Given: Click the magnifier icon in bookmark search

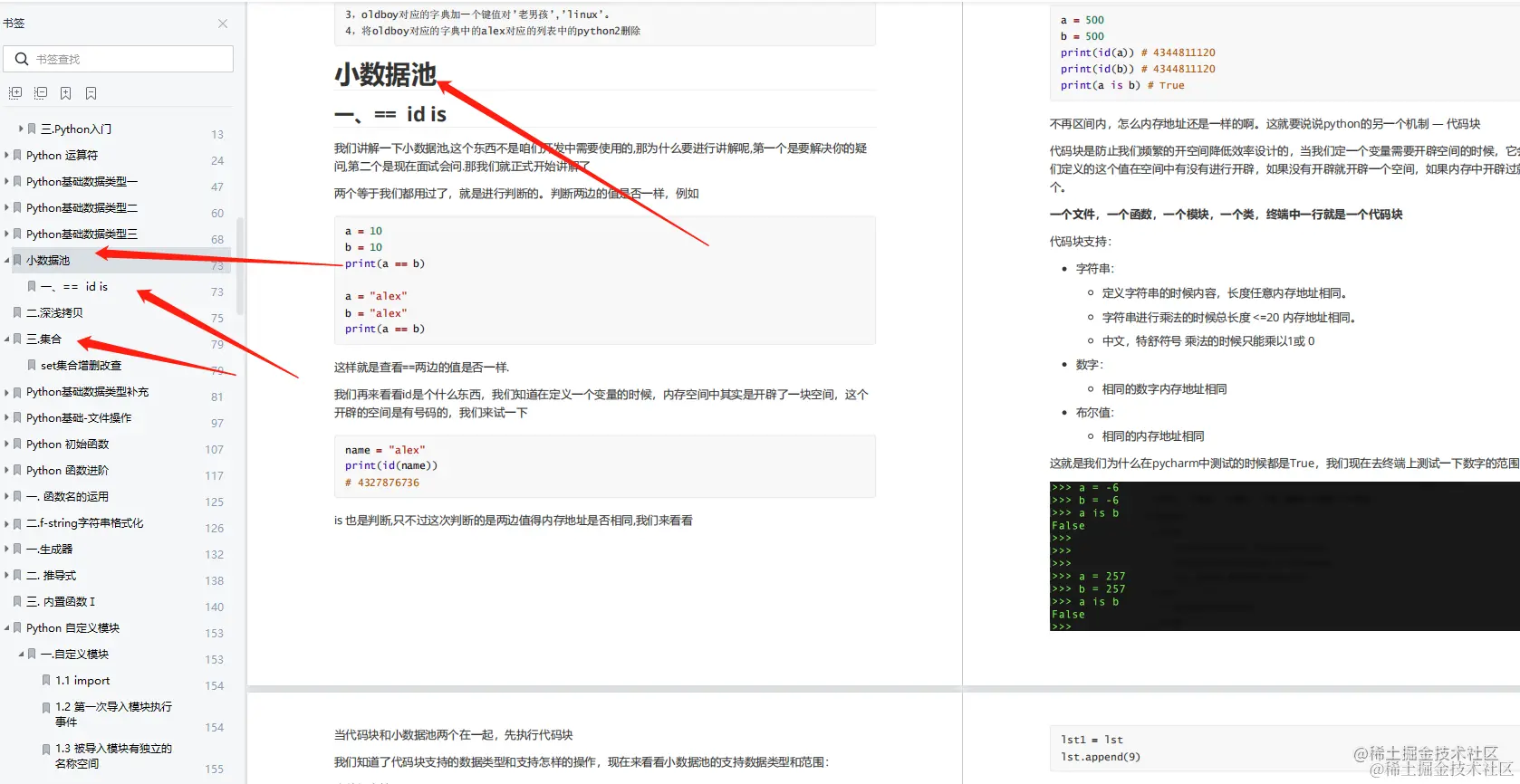Looking at the screenshot, I should pyautogui.click(x=22, y=59).
